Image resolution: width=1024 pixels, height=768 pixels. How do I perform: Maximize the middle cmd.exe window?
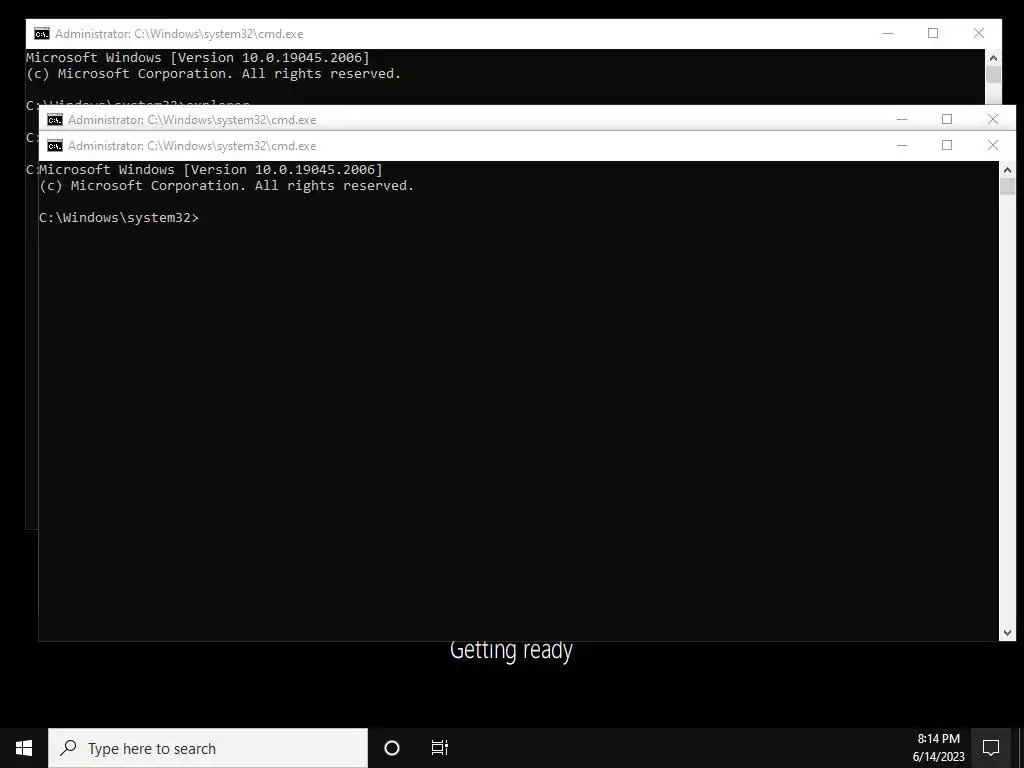click(x=947, y=119)
